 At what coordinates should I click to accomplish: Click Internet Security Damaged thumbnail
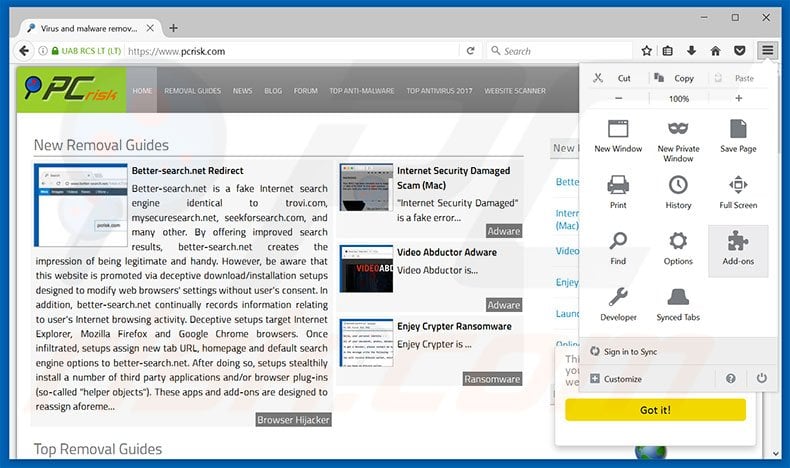(x=366, y=187)
